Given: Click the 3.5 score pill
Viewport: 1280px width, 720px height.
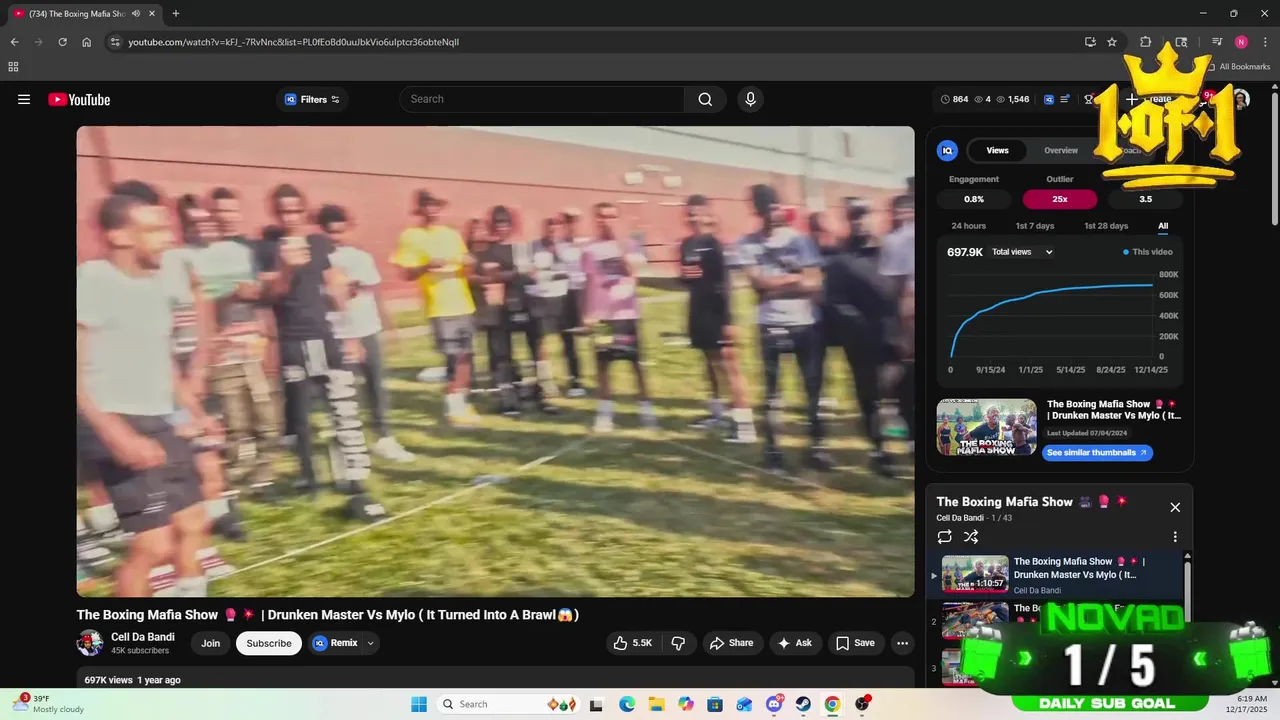Looking at the screenshot, I should tap(1145, 199).
